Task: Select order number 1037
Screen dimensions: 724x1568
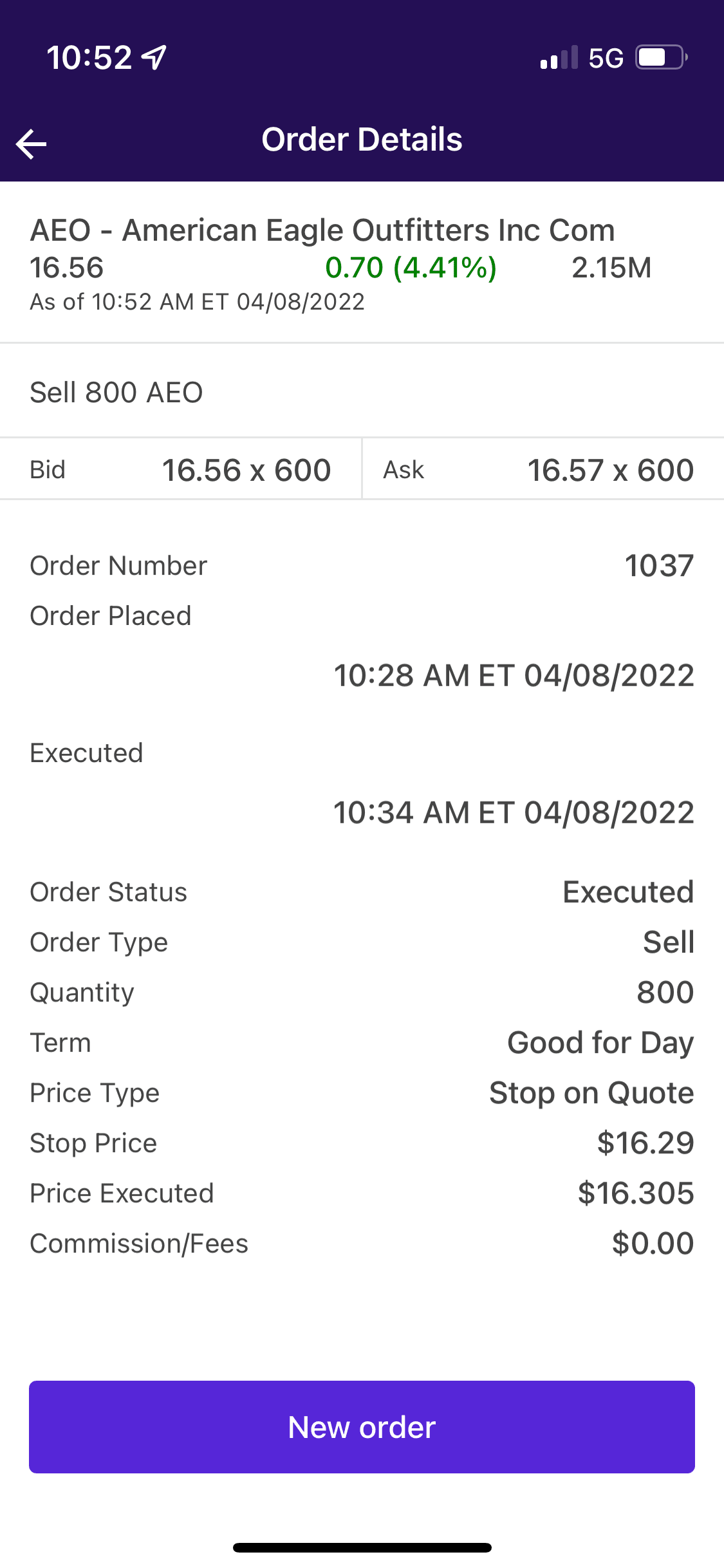Action: click(x=658, y=566)
